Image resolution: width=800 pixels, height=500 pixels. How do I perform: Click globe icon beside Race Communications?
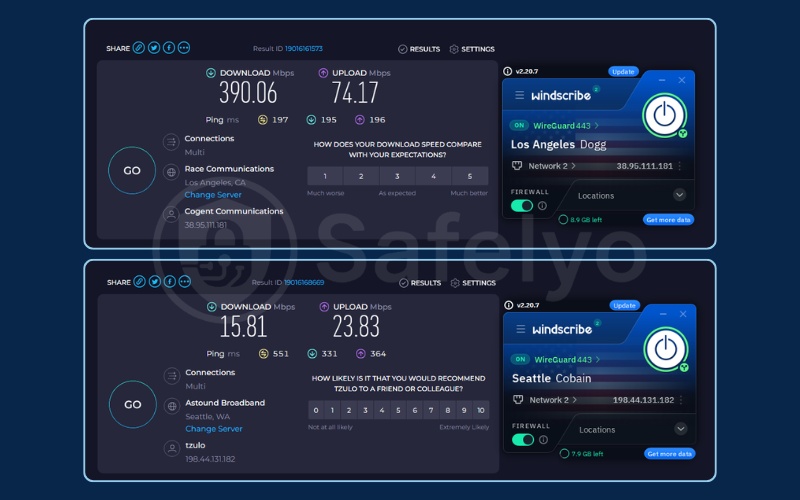coord(171,172)
